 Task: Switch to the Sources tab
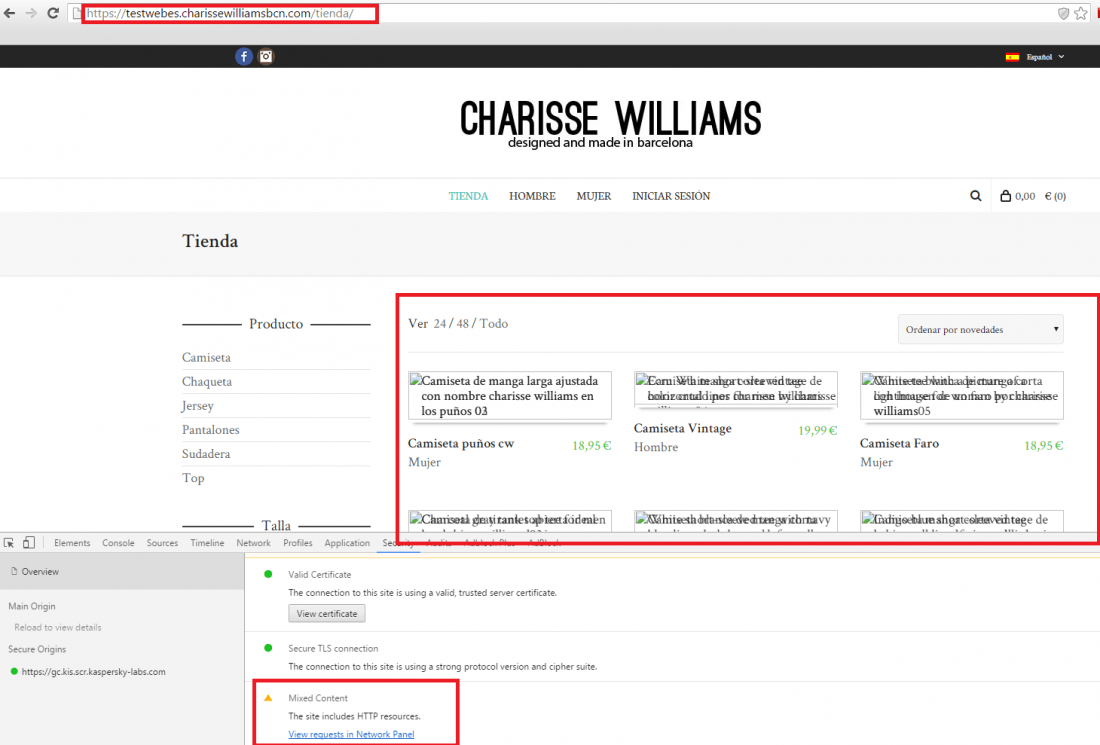click(x=162, y=543)
